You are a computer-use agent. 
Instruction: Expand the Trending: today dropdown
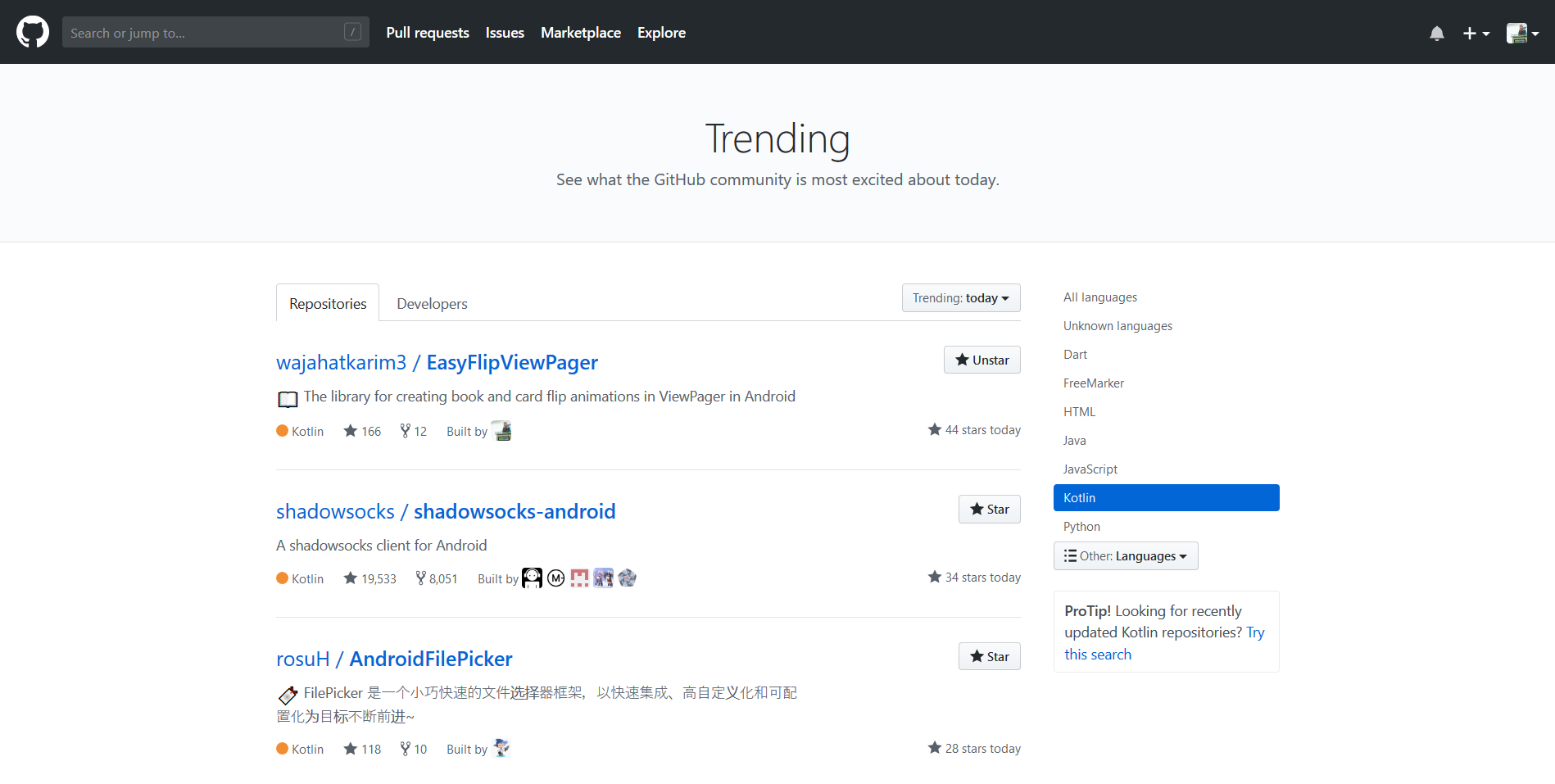click(961, 297)
